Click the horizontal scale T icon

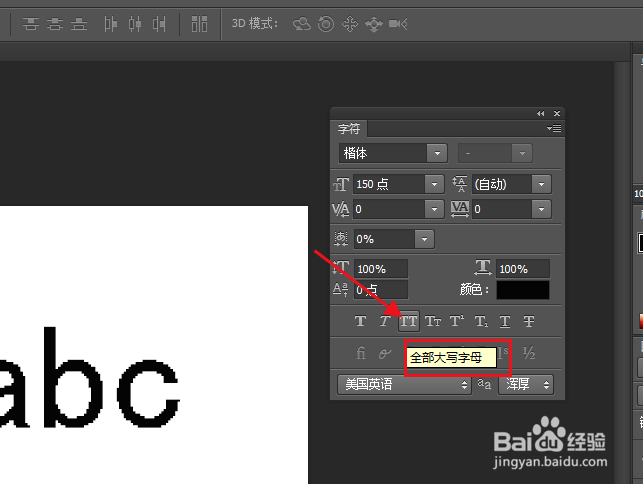[x=483, y=267]
